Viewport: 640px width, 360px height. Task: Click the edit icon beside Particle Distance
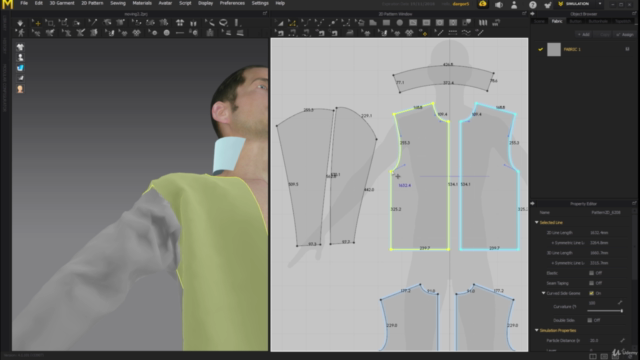click(x=622, y=340)
